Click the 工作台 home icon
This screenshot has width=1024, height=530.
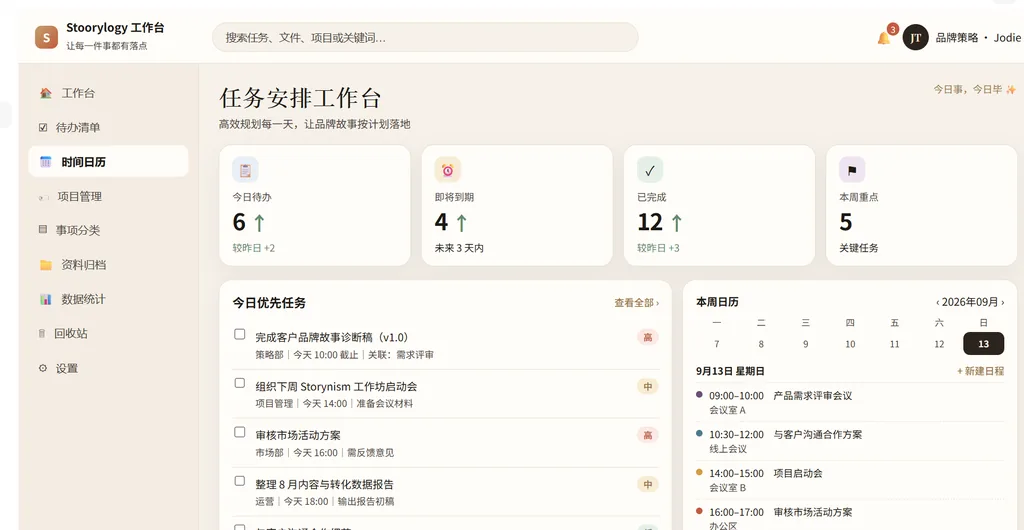click(x=45, y=93)
